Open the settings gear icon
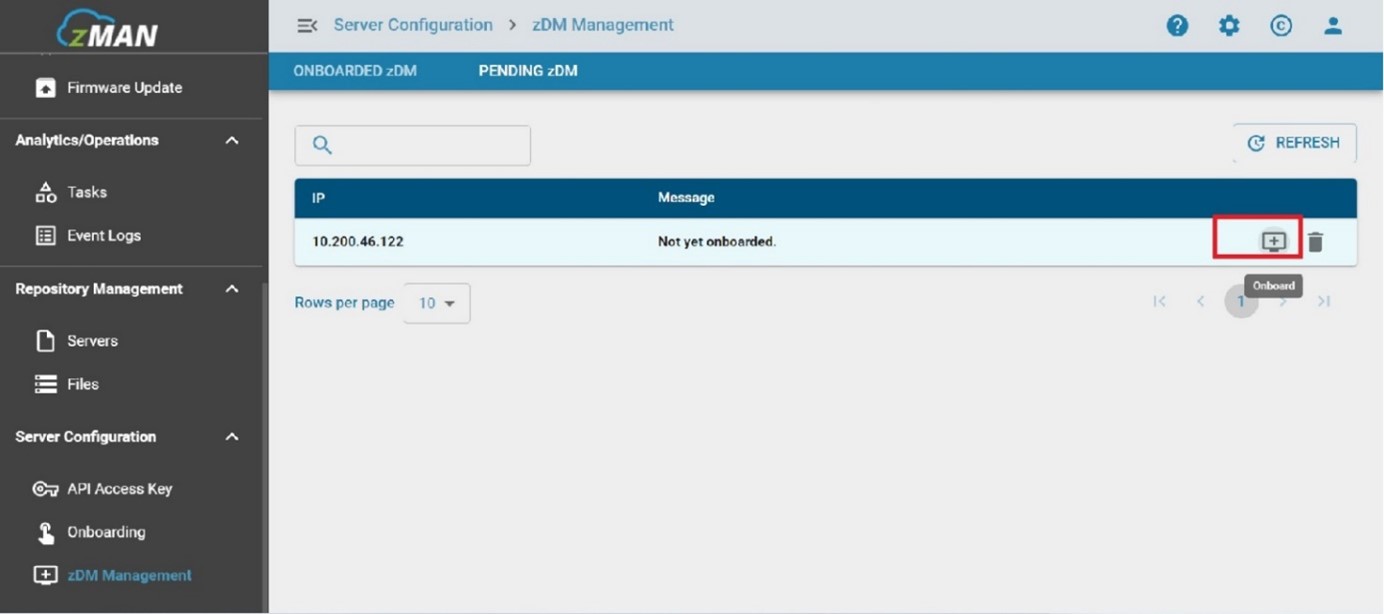The width and height of the screenshot is (1384, 614). click(1229, 26)
